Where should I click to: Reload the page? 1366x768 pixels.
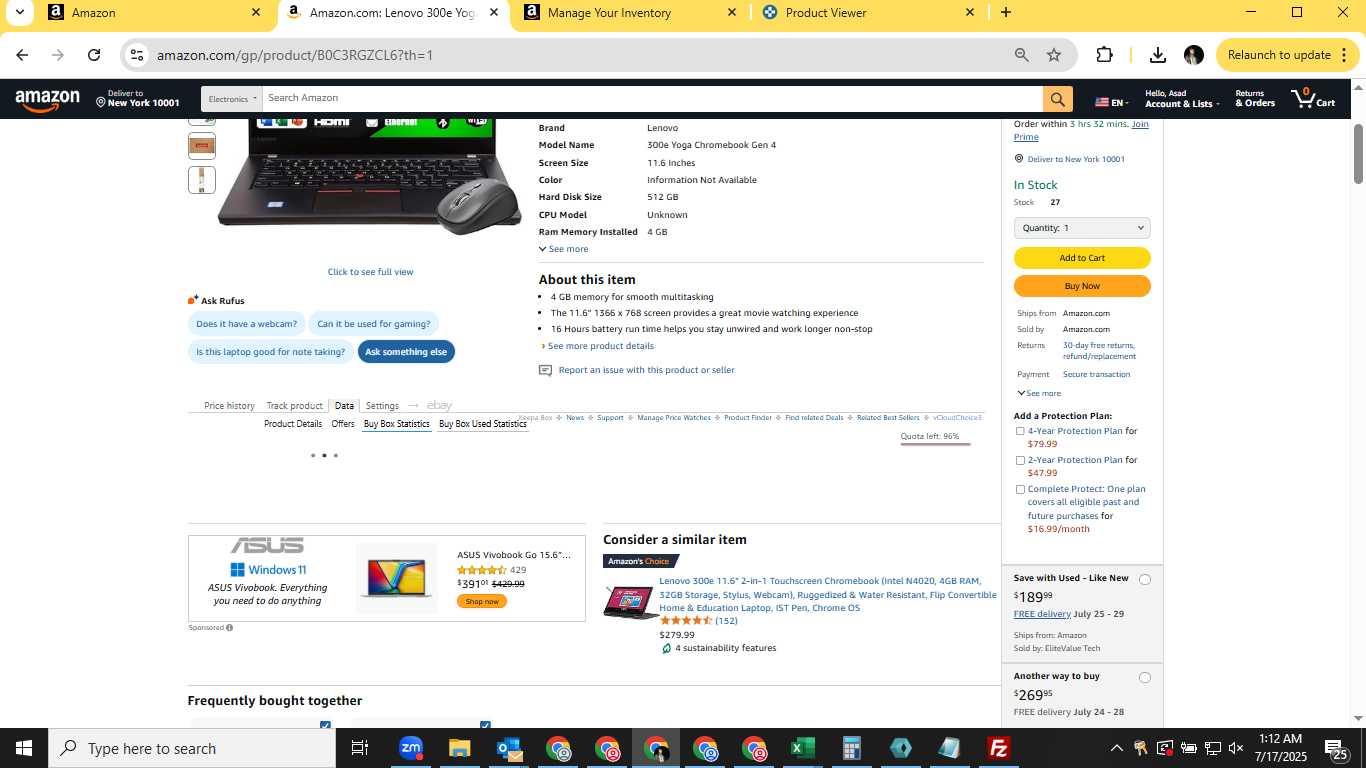tap(94, 55)
